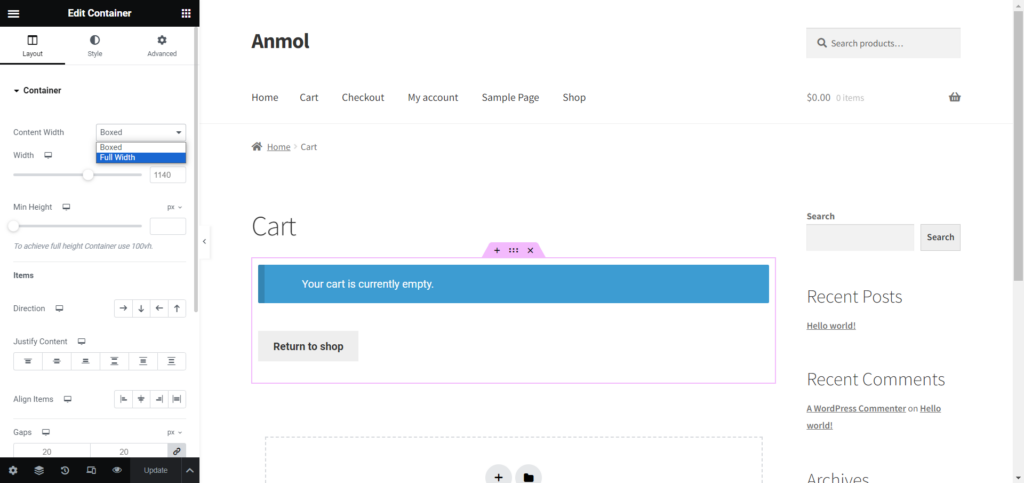Open the Advanced tab

click(x=162, y=46)
